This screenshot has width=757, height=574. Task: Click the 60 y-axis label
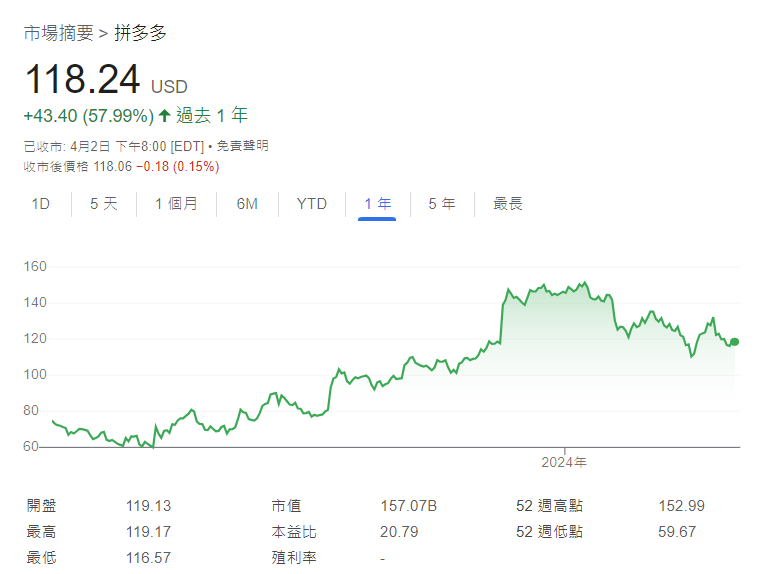pyautogui.click(x=31, y=447)
